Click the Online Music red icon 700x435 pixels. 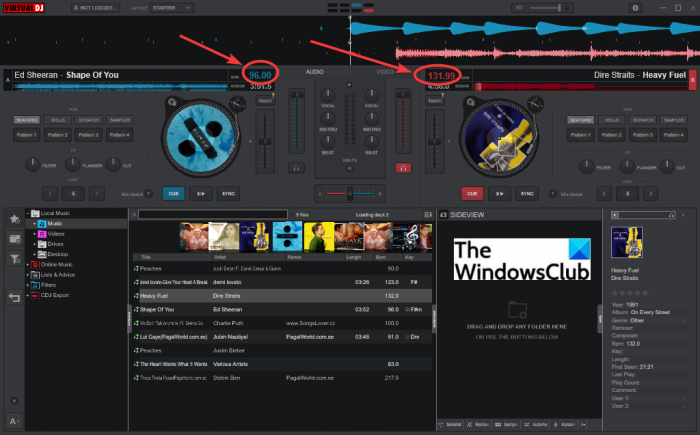pos(35,265)
